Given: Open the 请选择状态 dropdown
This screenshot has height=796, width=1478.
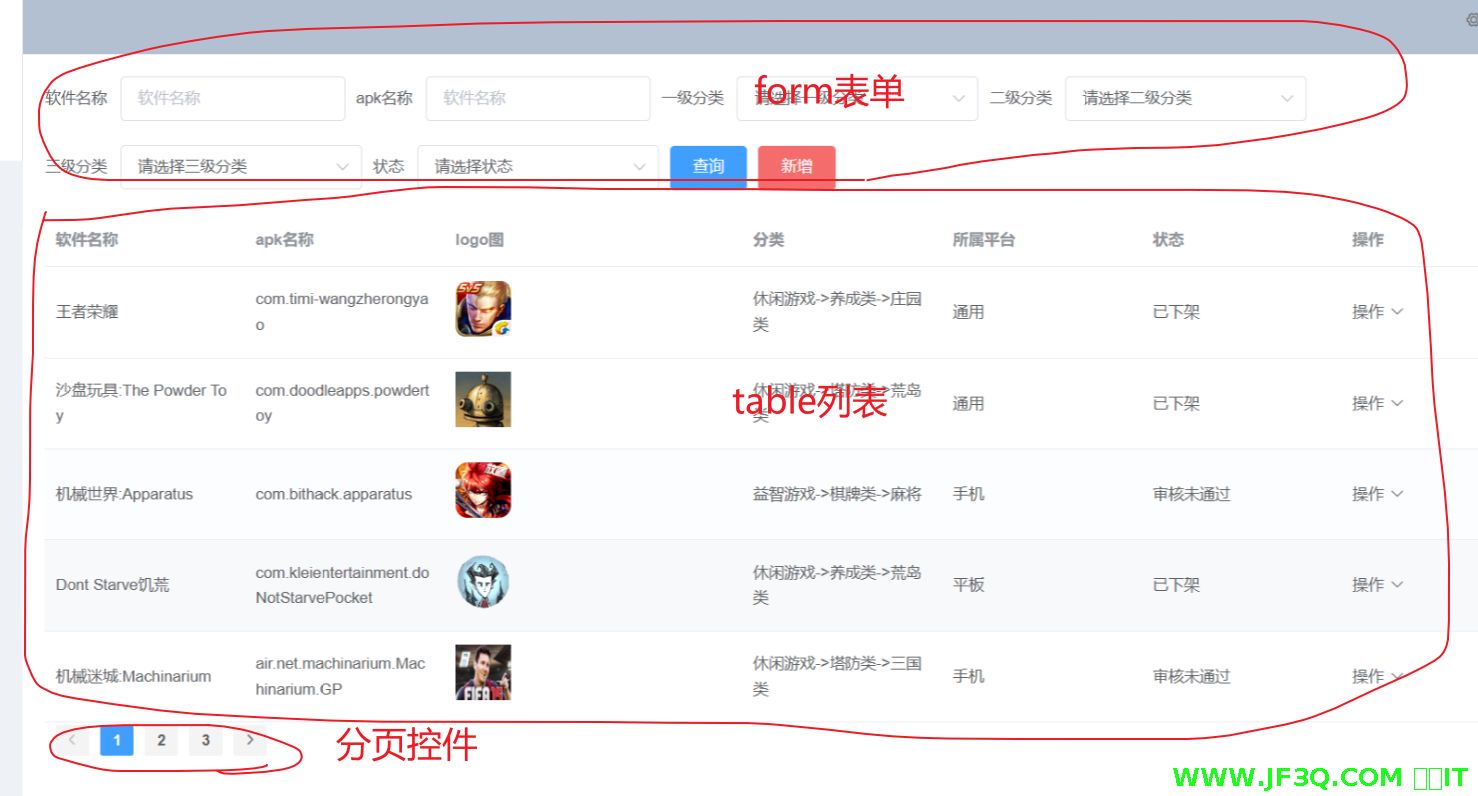Looking at the screenshot, I should [x=537, y=166].
